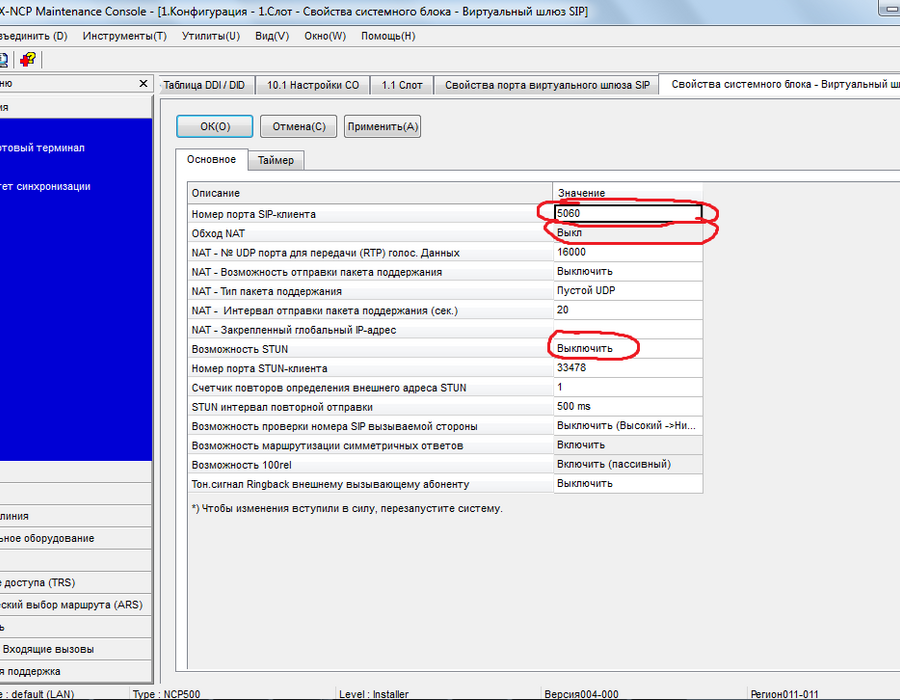This screenshot has height=700, width=900.
Task: Click the empty fixed global IP-address cell
Action: click(x=628, y=329)
